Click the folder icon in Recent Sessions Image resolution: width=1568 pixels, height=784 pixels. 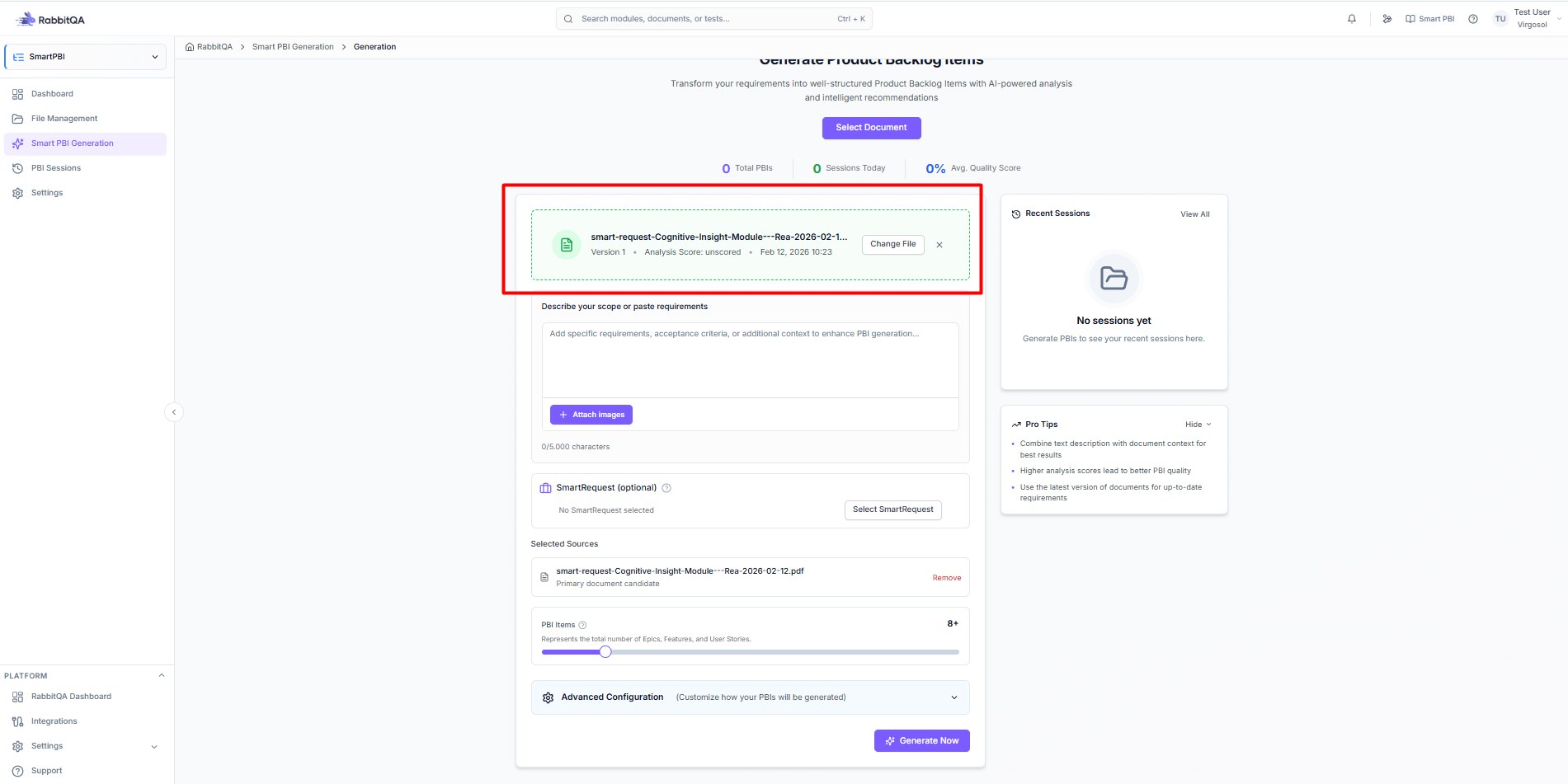tap(1114, 279)
